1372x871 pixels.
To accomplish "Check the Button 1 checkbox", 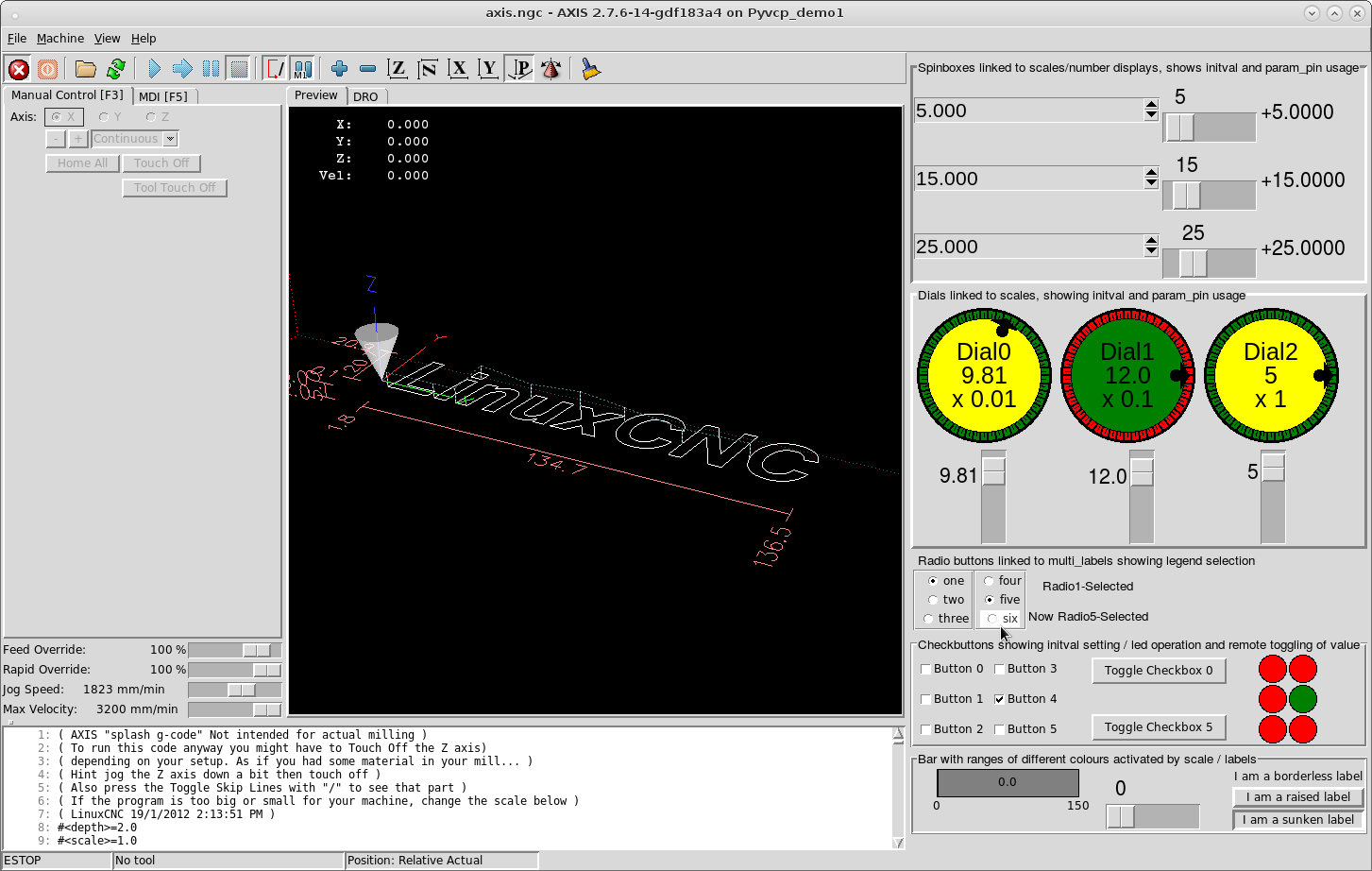I will (925, 699).
